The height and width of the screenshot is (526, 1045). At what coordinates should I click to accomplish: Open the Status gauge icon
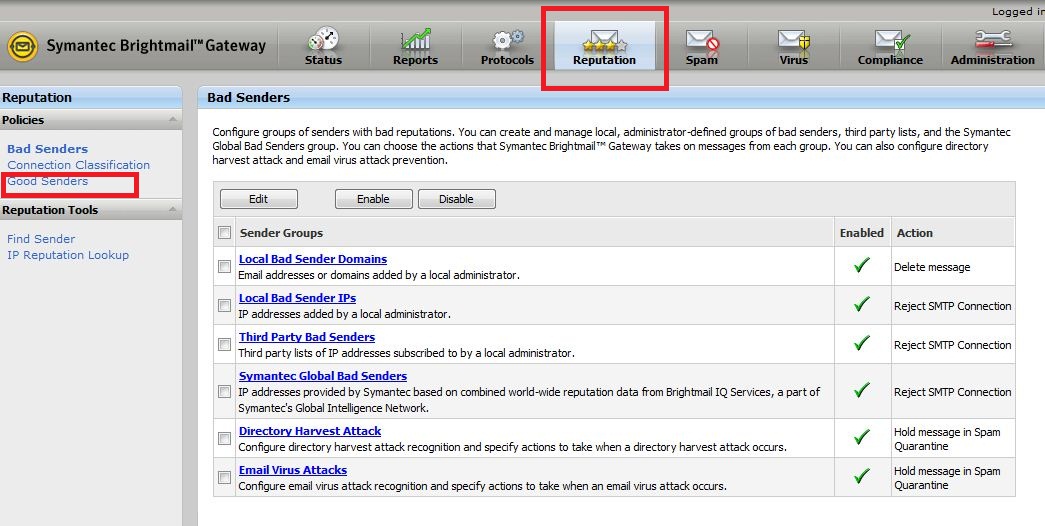[324, 39]
